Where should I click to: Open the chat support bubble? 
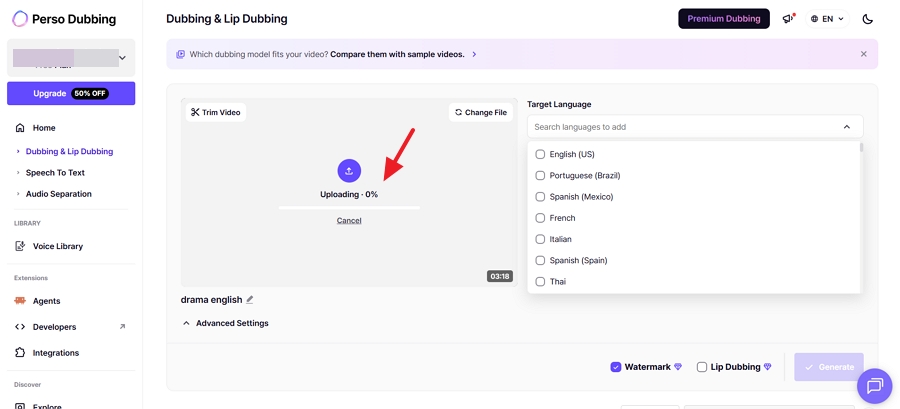click(874, 385)
